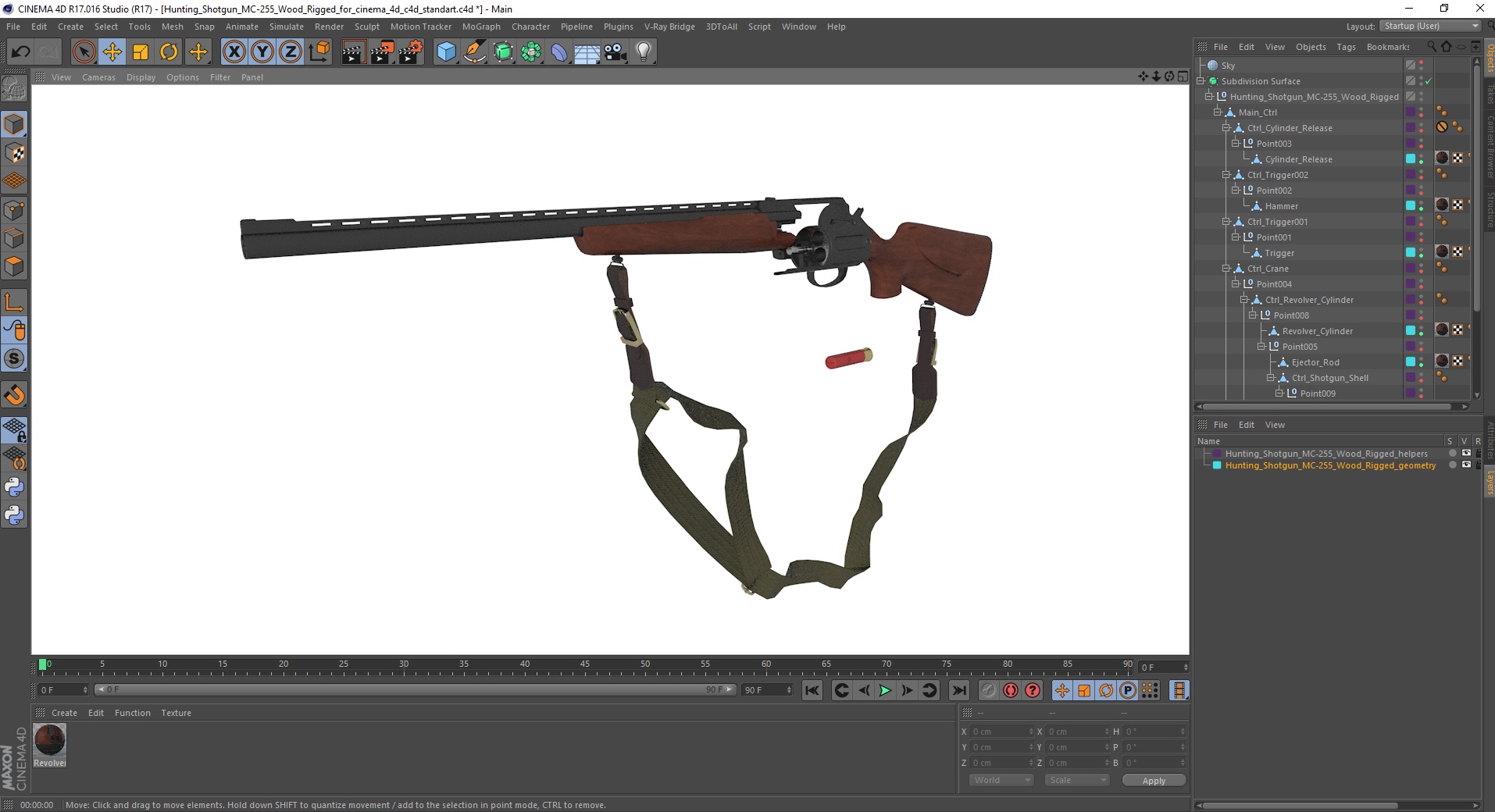Open Edit Render Settings icon

[411, 52]
